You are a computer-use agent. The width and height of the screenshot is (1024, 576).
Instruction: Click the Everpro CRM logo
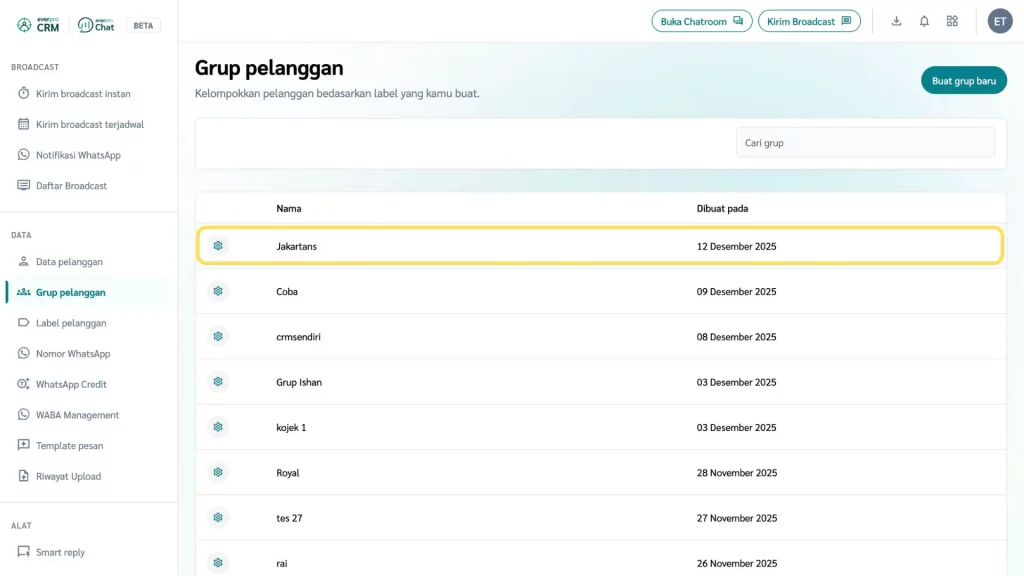39,25
